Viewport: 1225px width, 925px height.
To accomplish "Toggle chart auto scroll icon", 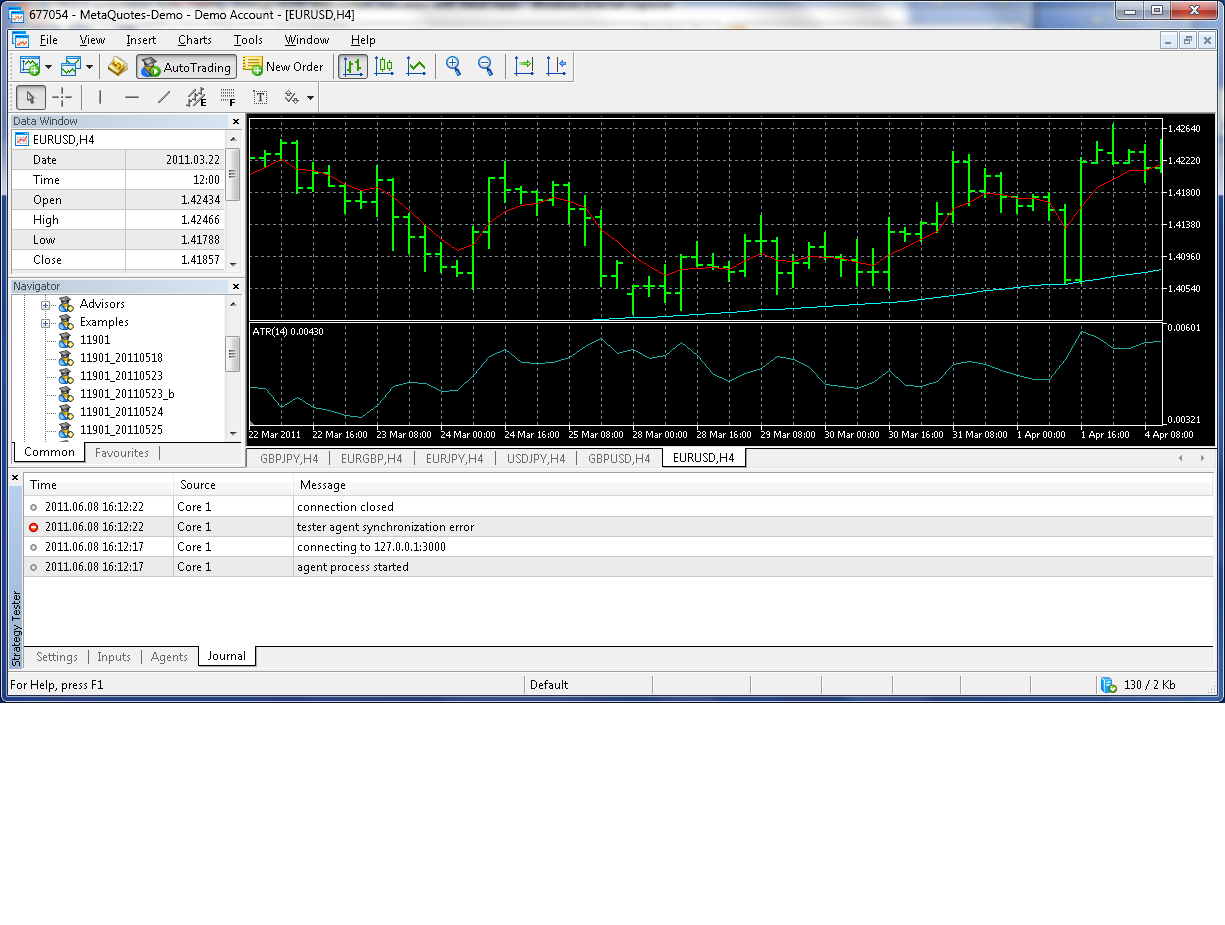I will [x=524, y=67].
